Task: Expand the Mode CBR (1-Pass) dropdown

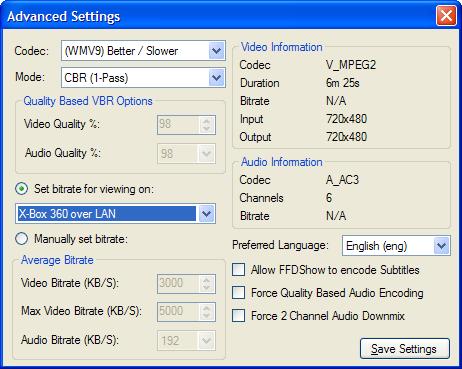Action: click(217, 78)
